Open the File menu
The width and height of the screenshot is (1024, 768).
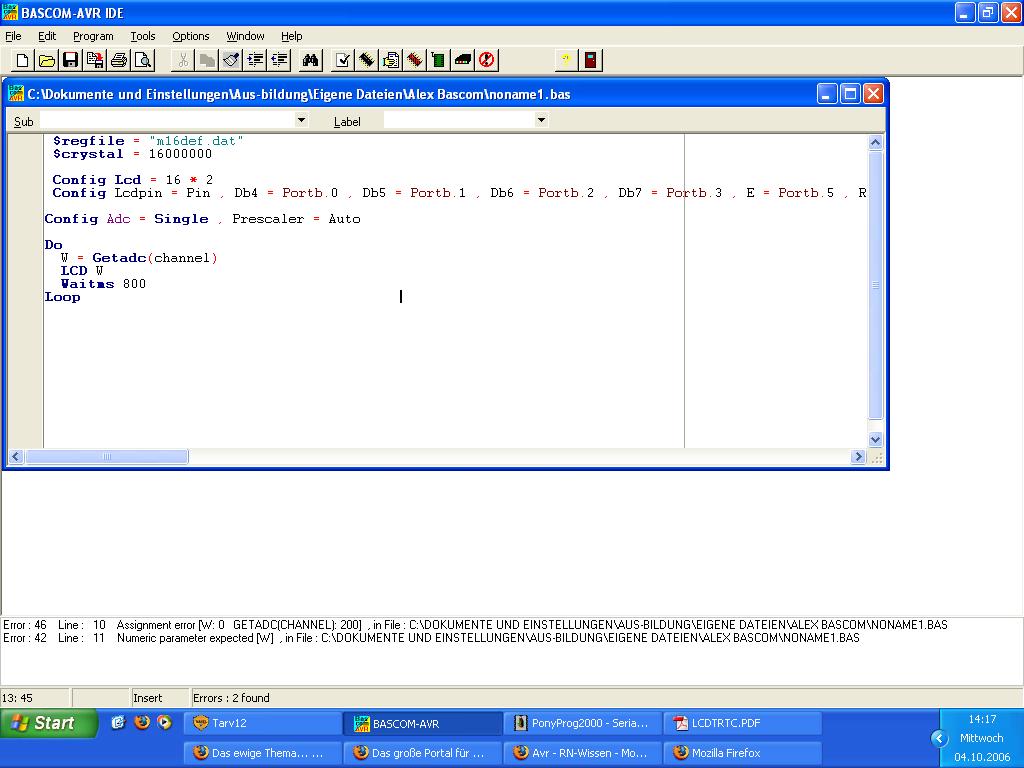(x=13, y=36)
